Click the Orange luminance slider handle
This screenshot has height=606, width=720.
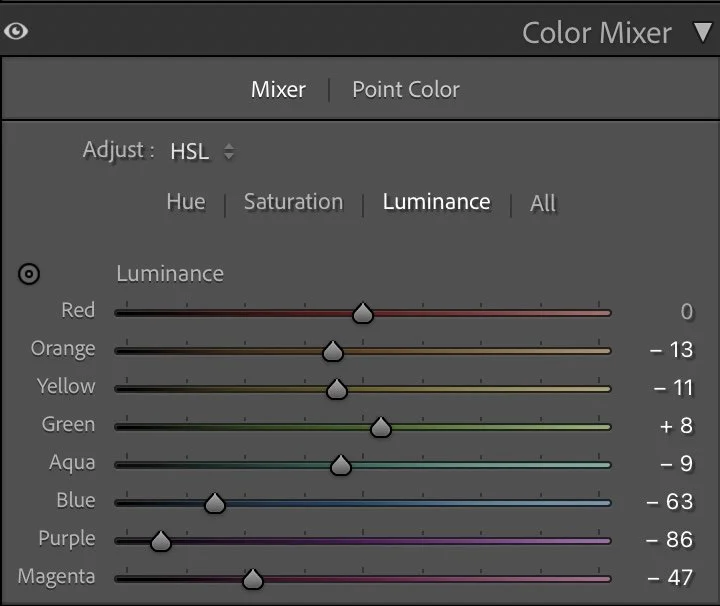333,351
